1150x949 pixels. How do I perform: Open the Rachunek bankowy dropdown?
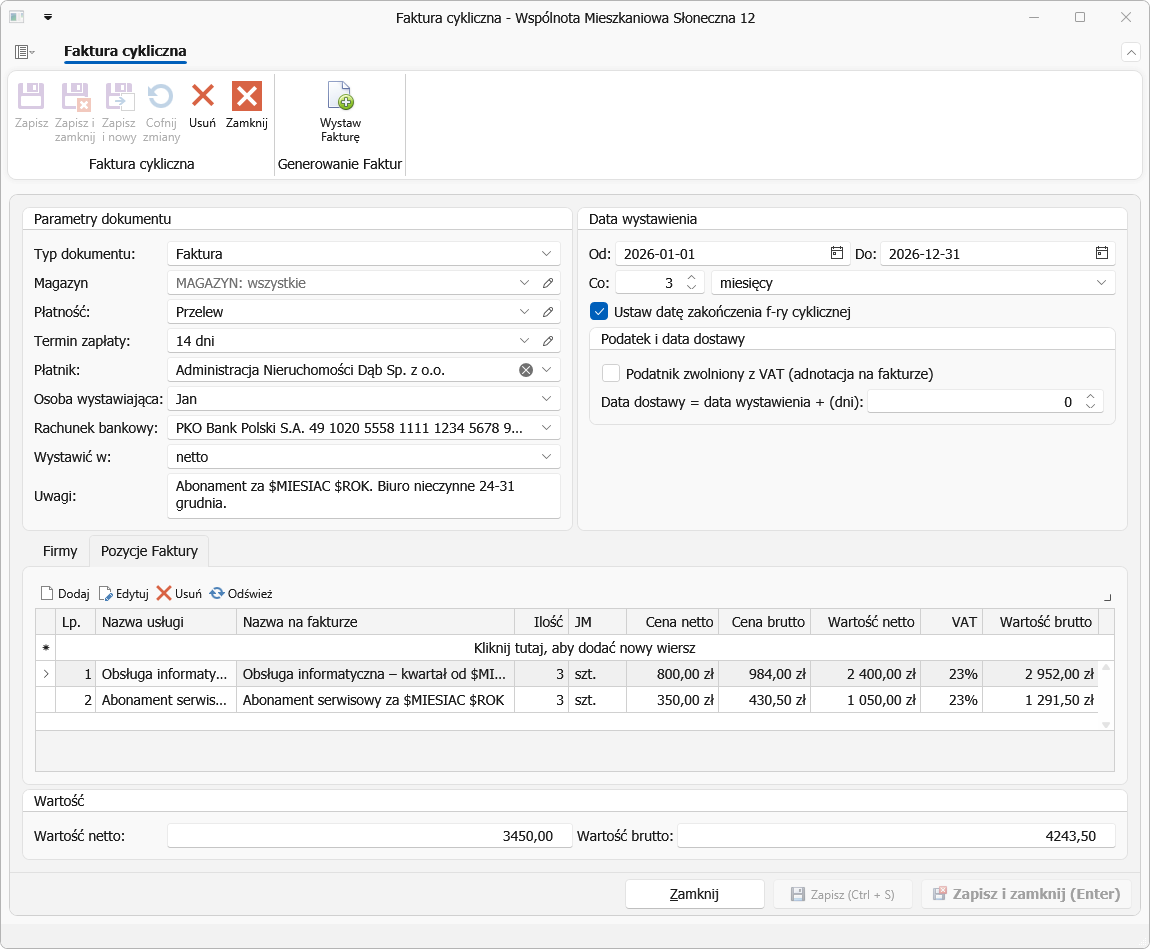coord(546,428)
